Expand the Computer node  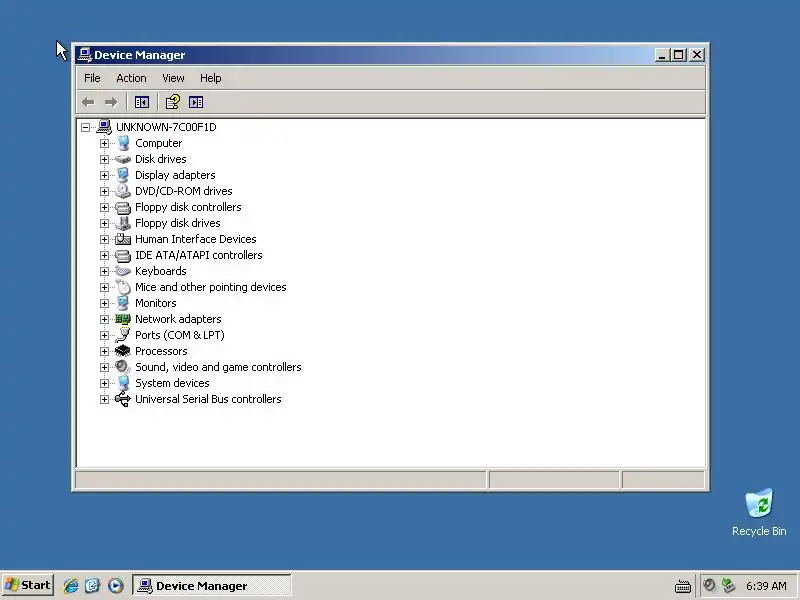[105, 144]
